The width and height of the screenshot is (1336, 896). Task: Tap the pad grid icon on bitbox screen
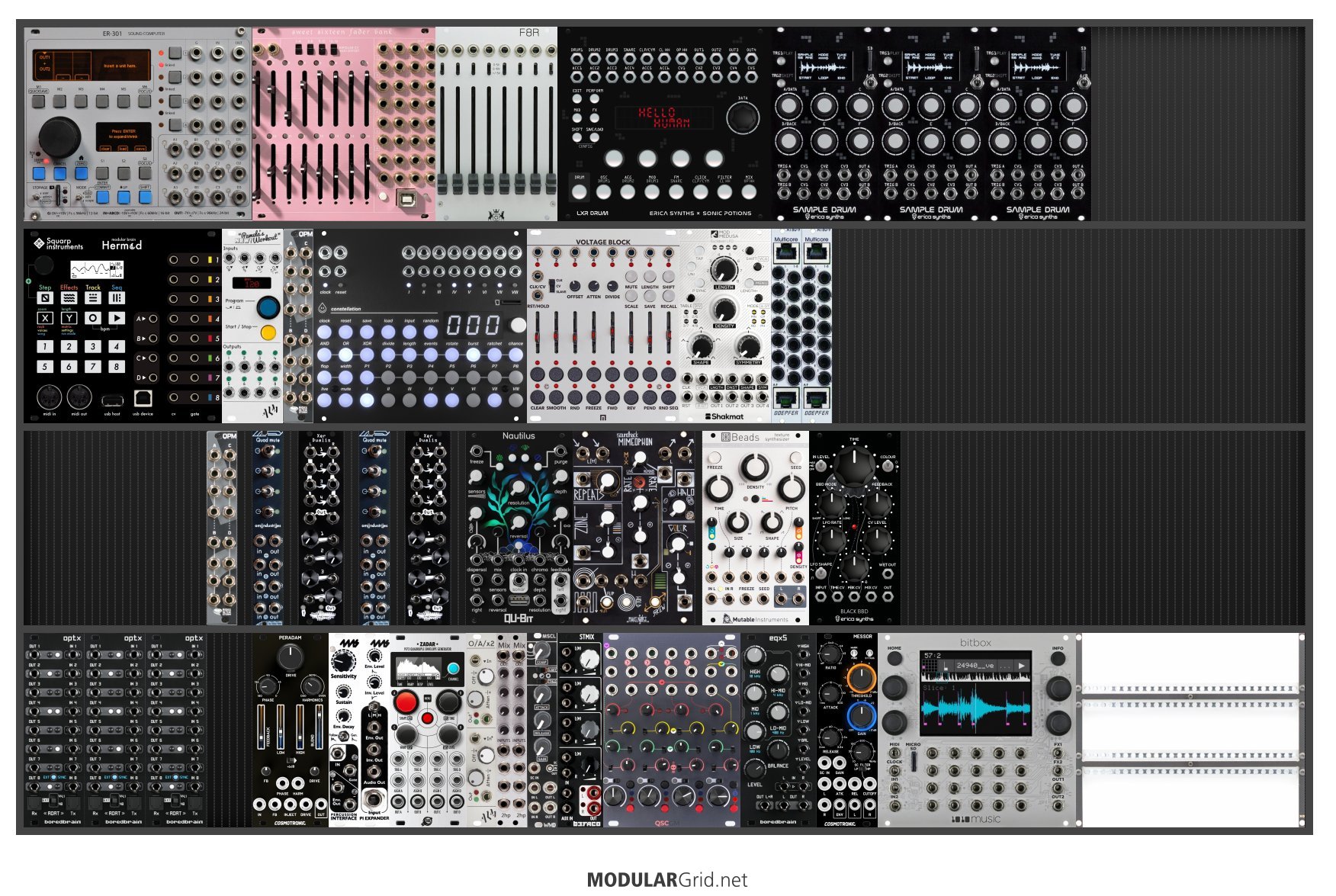pyautogui.click(x=928, y=666)
